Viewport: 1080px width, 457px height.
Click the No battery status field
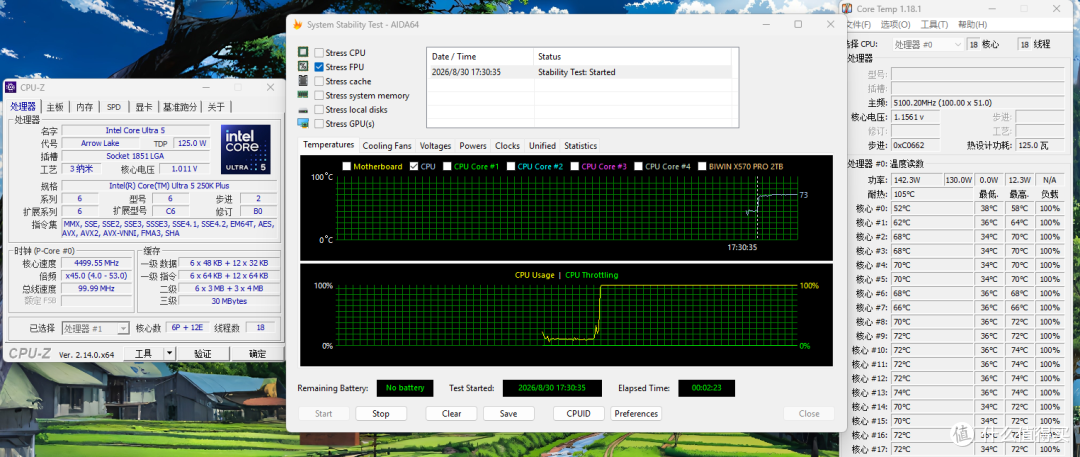(405, 388)
